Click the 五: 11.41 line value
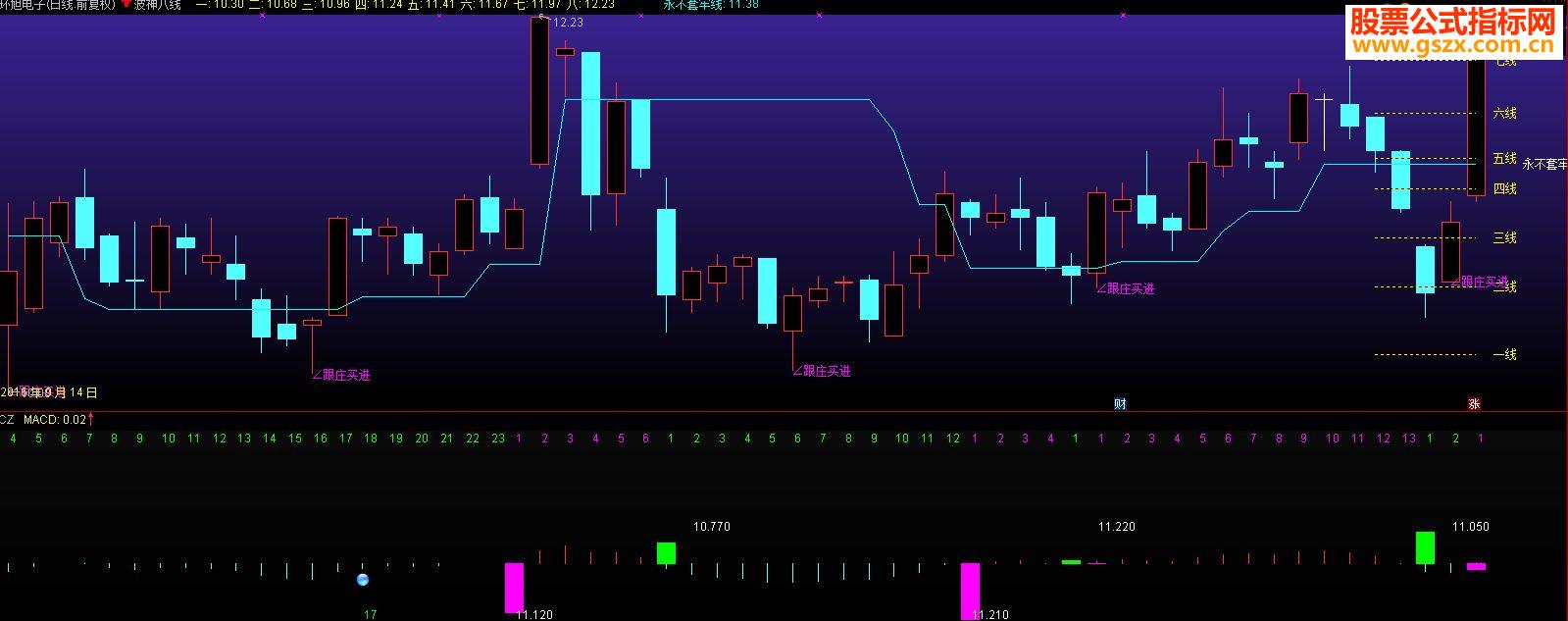The width and height of the screenshot is (1568, 621). 430,5
